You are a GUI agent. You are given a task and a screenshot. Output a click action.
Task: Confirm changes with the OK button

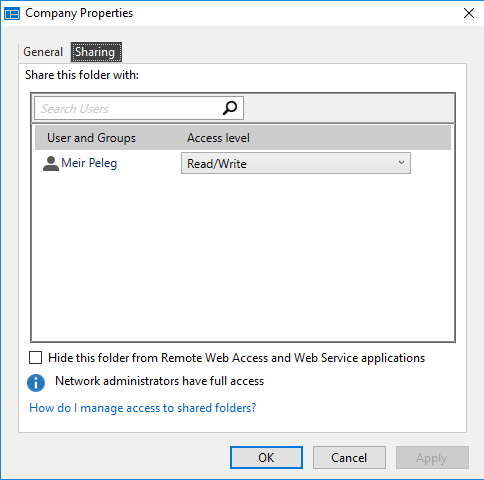[x=266, y=457]
